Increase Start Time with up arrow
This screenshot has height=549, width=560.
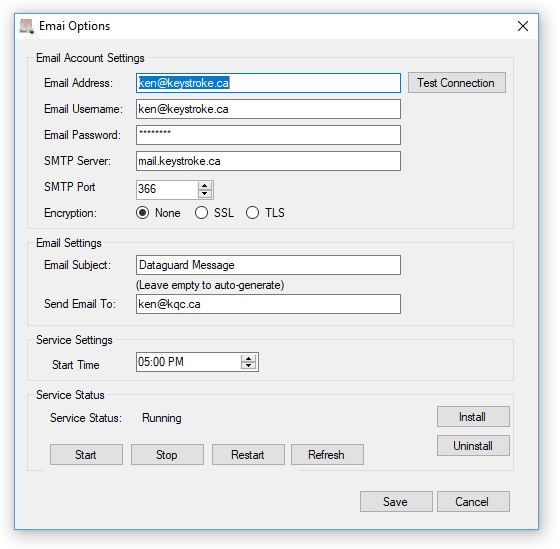(248, 358)
